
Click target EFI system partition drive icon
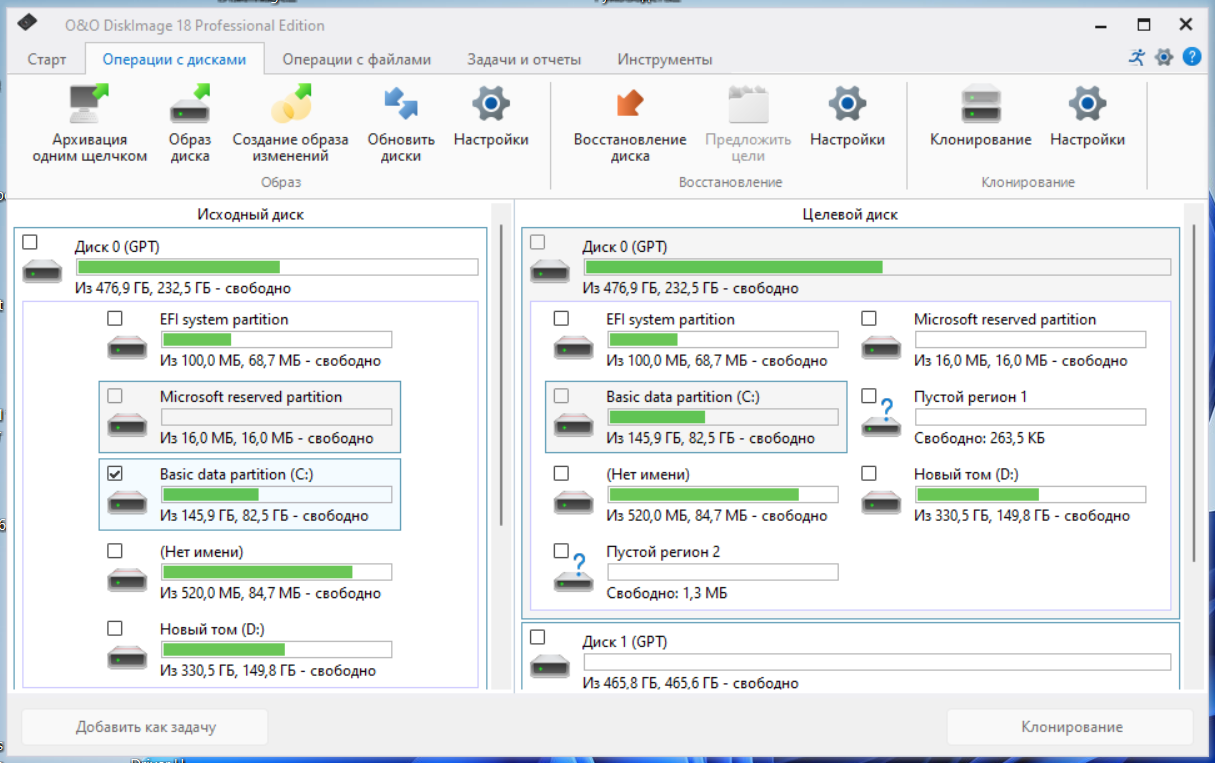pyautogui.click(x=574, y=348)
